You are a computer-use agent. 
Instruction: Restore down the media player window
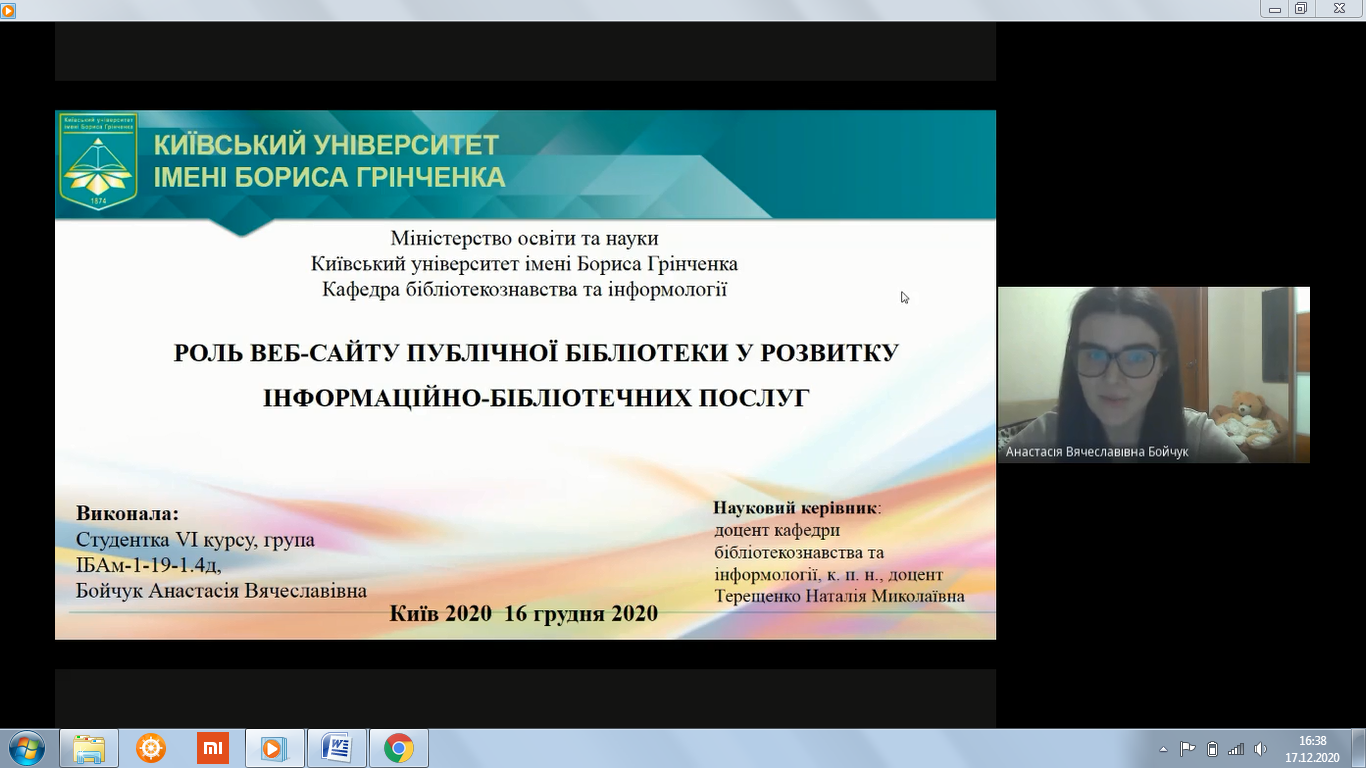coord(1300,9)
